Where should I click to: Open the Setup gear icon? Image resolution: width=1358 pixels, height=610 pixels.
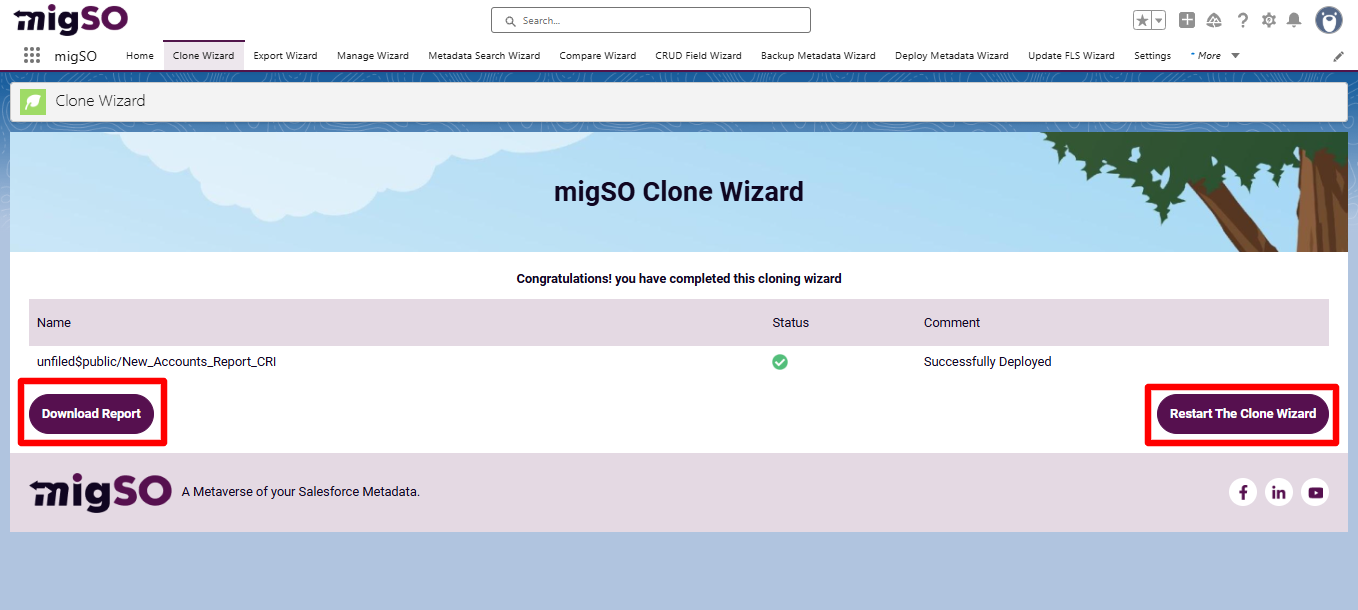click(x=1269, y=19)
